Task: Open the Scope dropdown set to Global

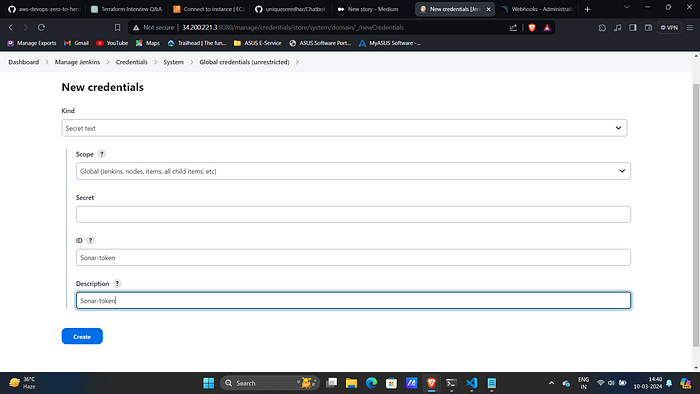Action: [353, 171]
